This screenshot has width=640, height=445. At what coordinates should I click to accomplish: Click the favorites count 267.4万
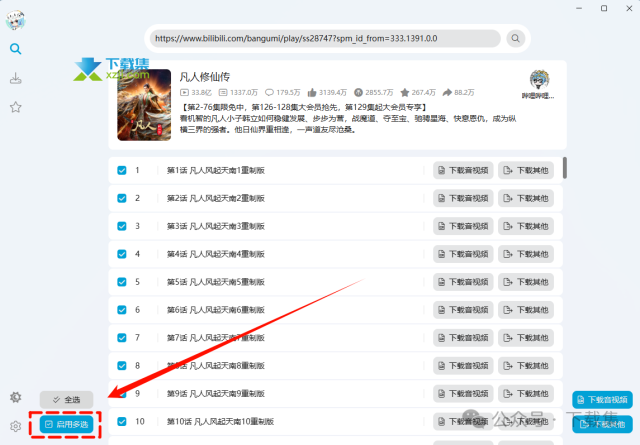pos(418,93)
